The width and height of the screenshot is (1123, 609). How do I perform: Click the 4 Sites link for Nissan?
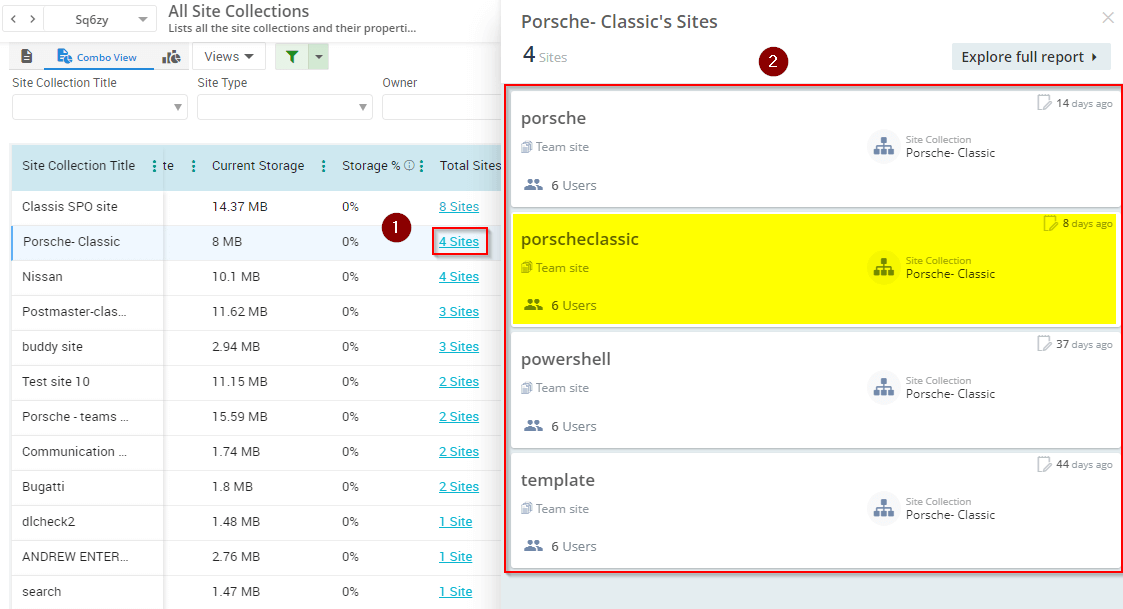click(458, 277)
